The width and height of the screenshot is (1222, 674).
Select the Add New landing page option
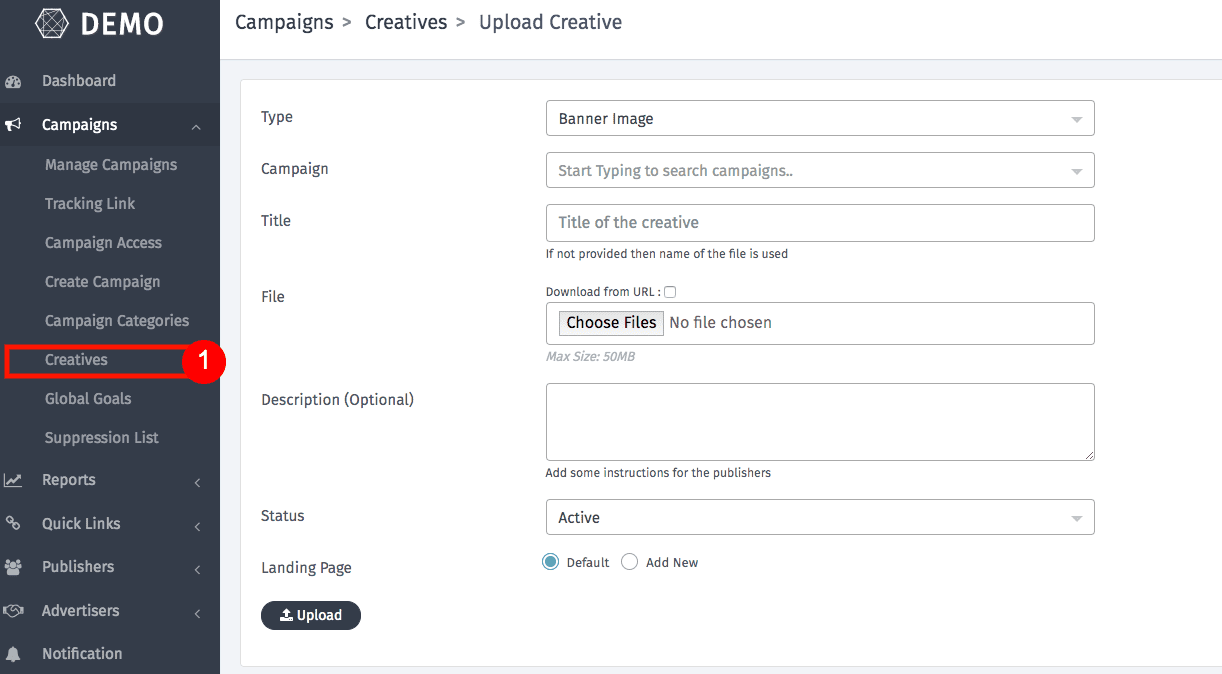click(629, 562)
